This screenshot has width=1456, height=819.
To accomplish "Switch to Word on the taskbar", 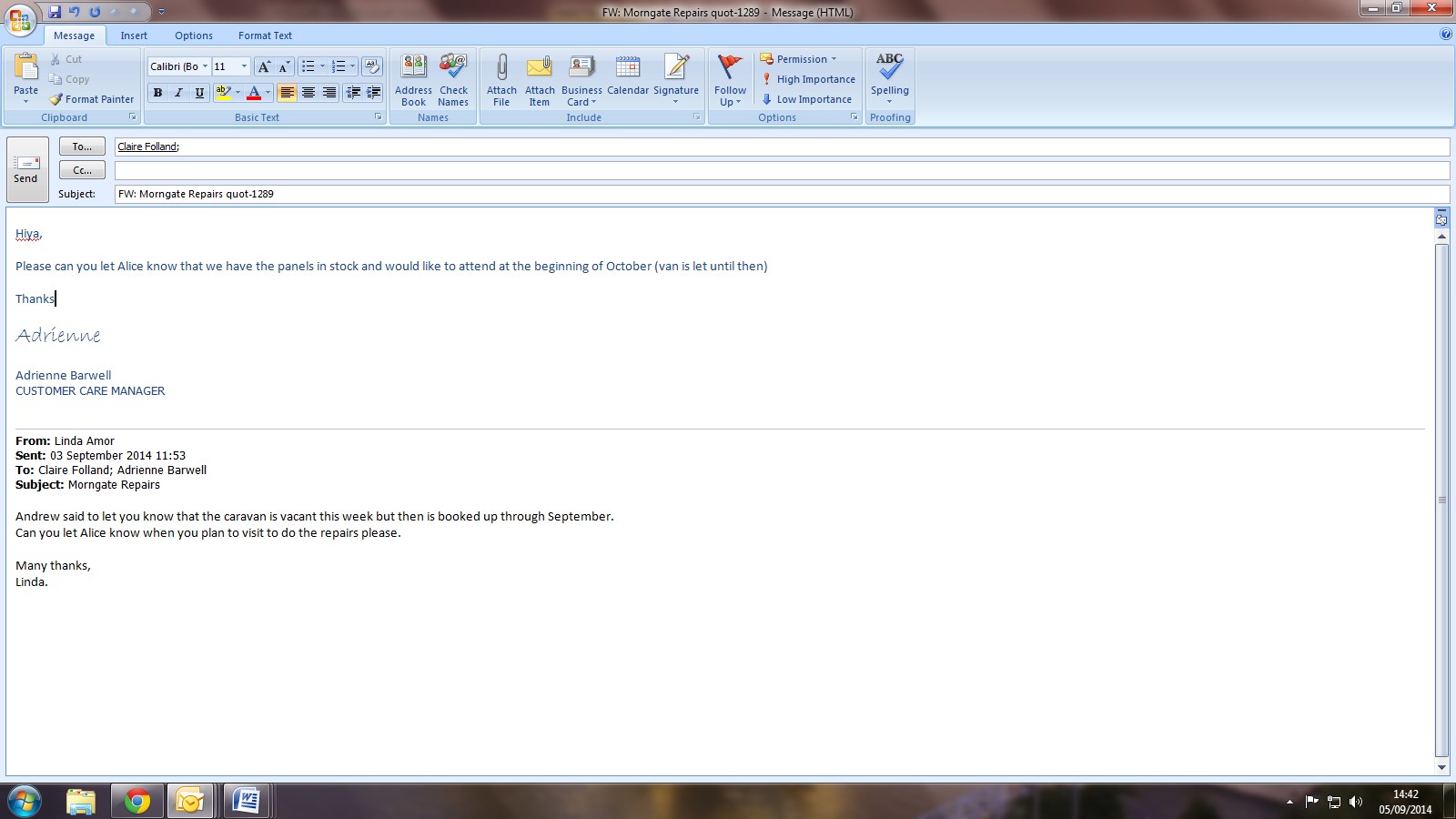I will pos(246,801).
